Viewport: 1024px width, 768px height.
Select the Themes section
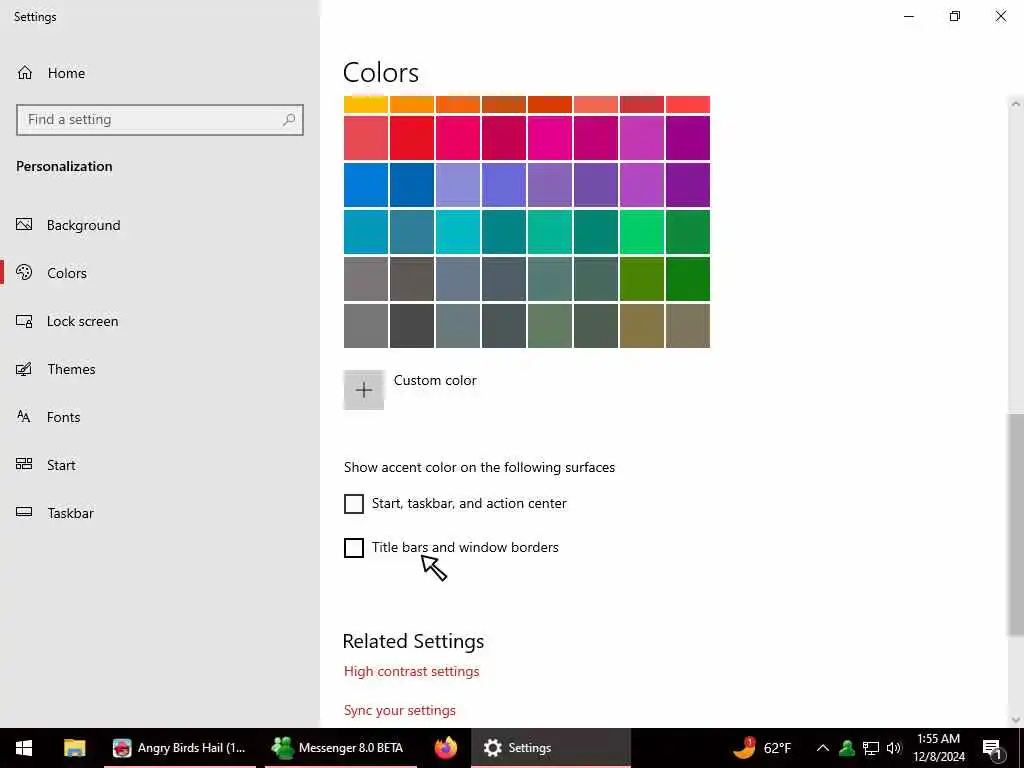[x=71, y=369]
